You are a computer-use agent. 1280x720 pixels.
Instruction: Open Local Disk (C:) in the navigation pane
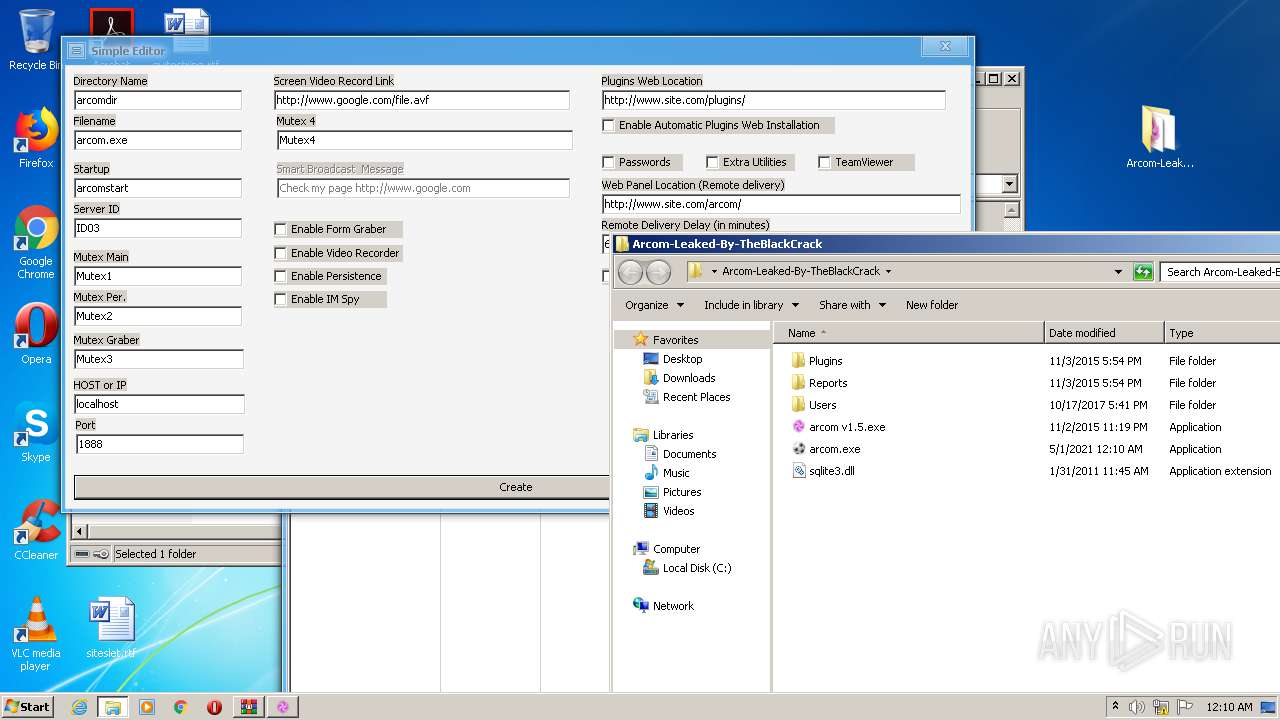coord(696,568)
